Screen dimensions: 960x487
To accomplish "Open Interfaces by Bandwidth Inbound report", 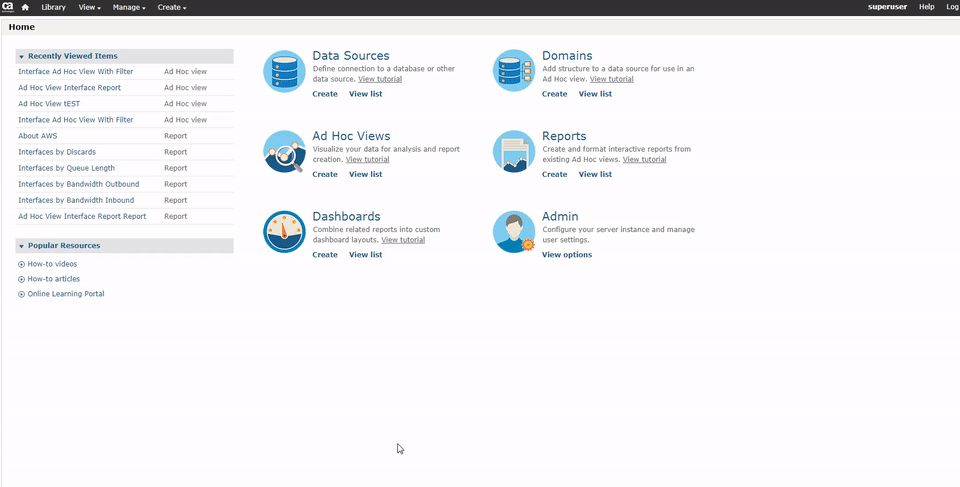I will (x=76, y=200).
